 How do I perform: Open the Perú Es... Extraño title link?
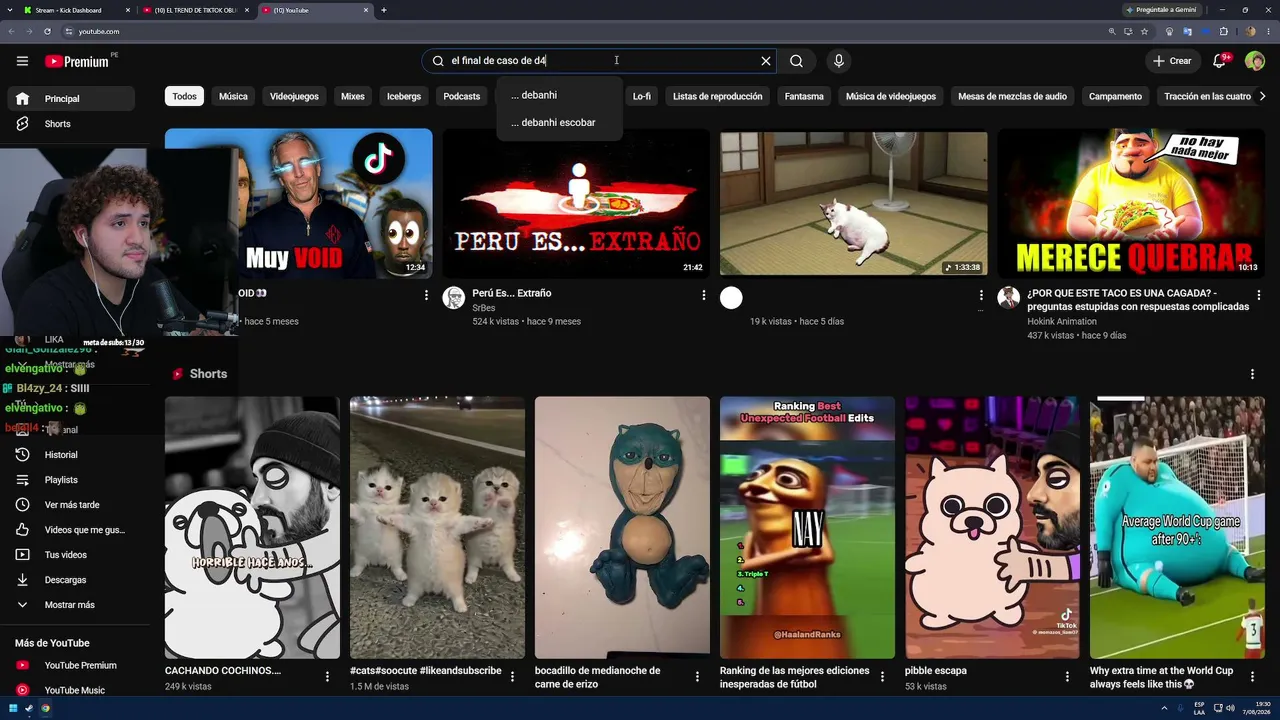512,293
